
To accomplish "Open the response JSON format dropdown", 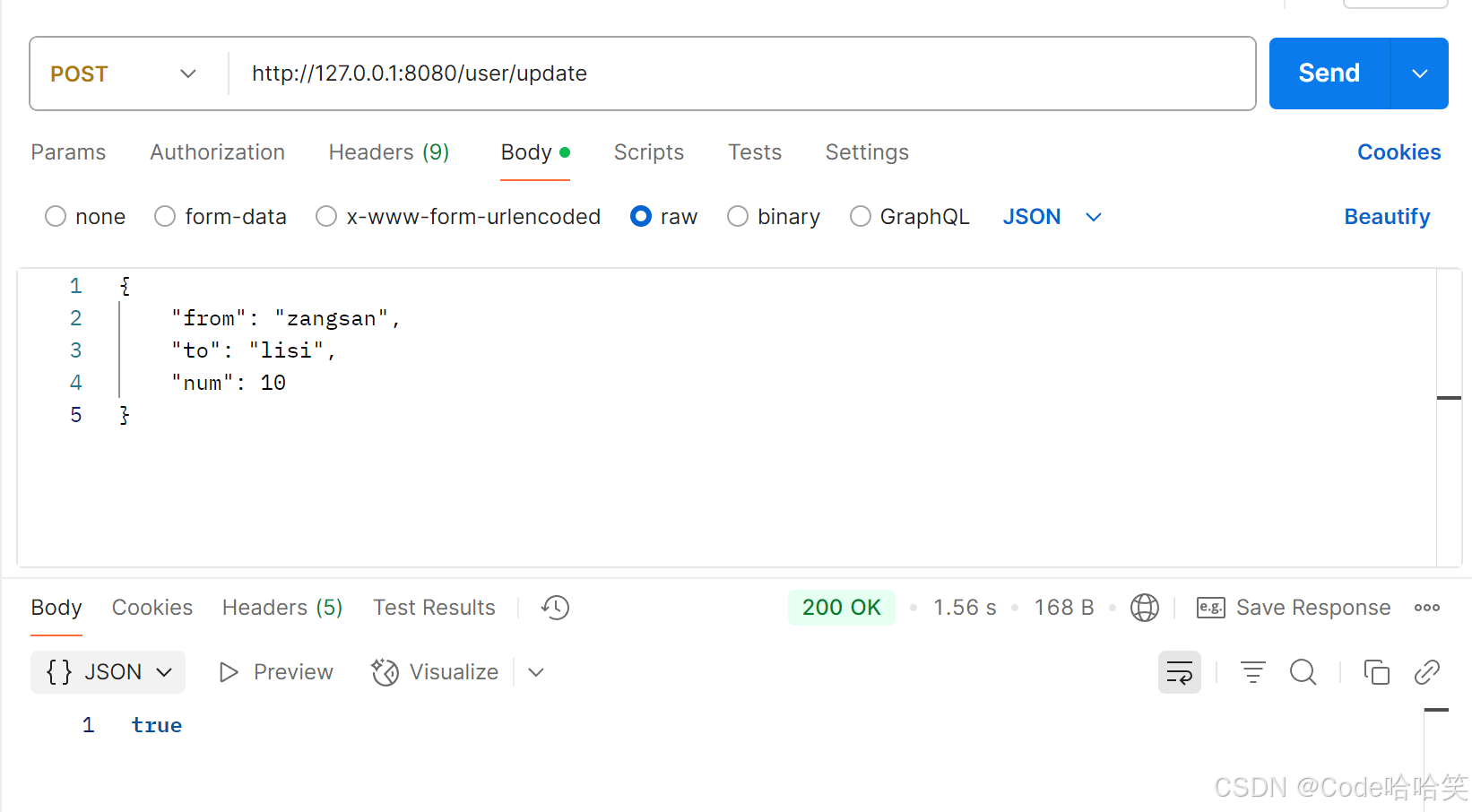I will tap(108, 672).
